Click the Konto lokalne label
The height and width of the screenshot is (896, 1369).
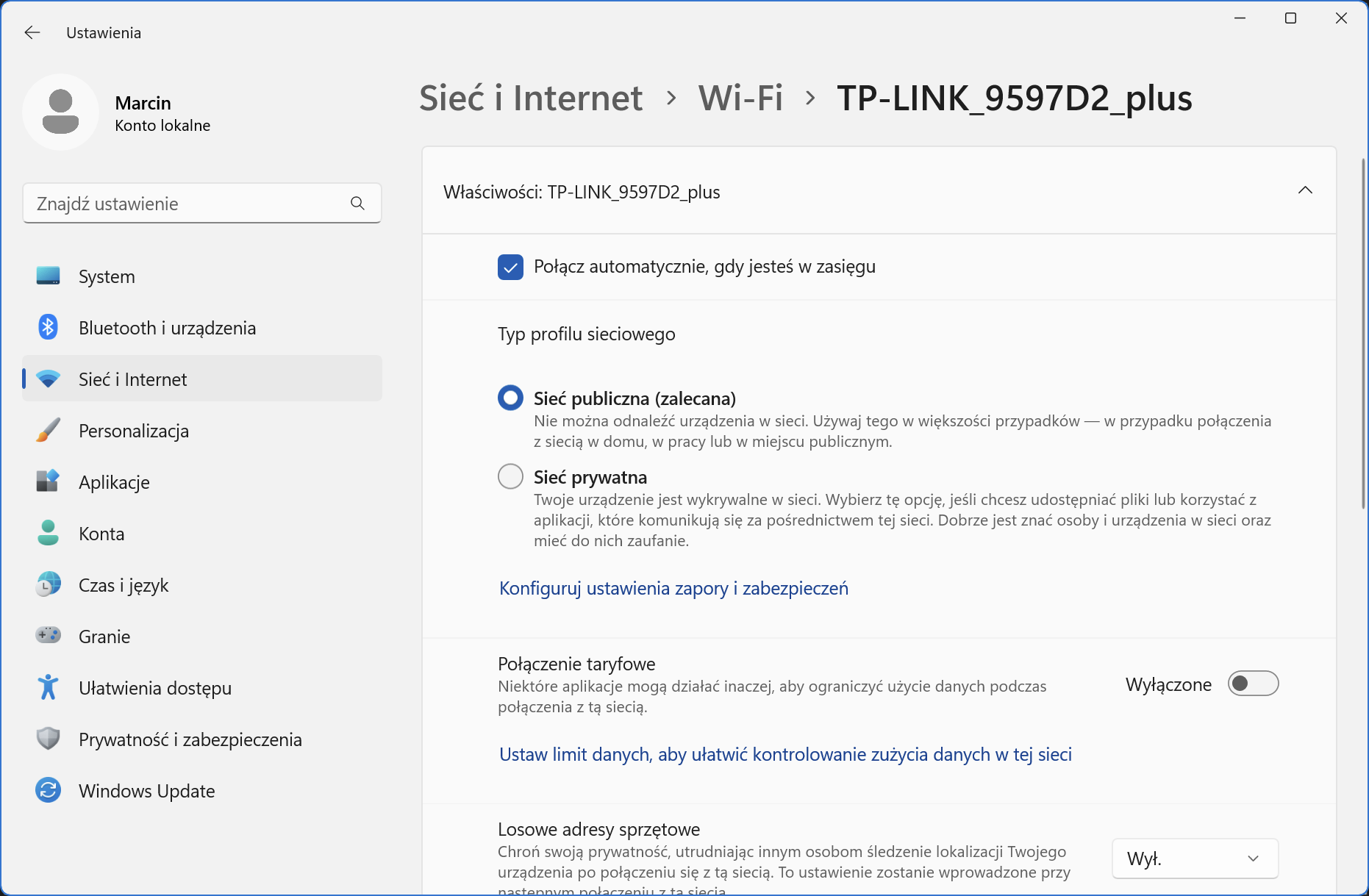pyautogui.click(x=162, y=126)
